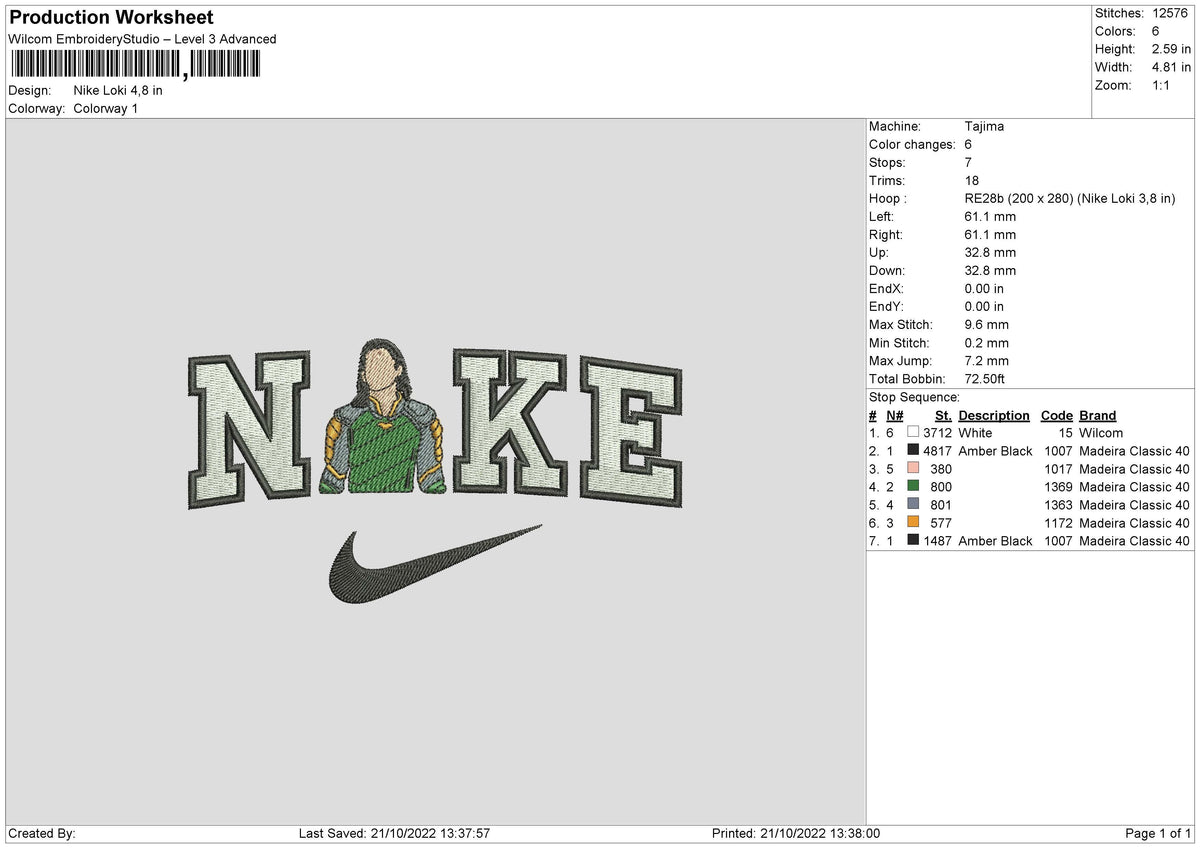Click the Production Worksheet title
Image resolution: width=1200 pixels, height=848 pixels.
click(109, 17)
